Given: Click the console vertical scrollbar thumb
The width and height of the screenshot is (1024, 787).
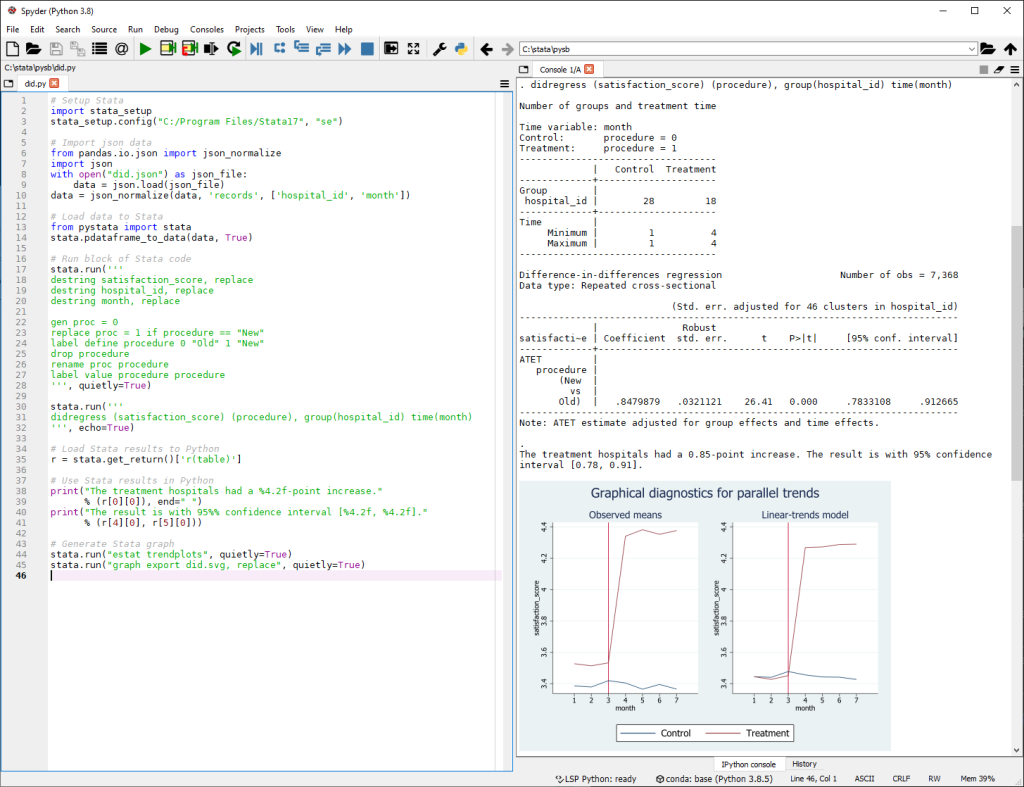Looking at the screenshot, I should (1016, 353).
